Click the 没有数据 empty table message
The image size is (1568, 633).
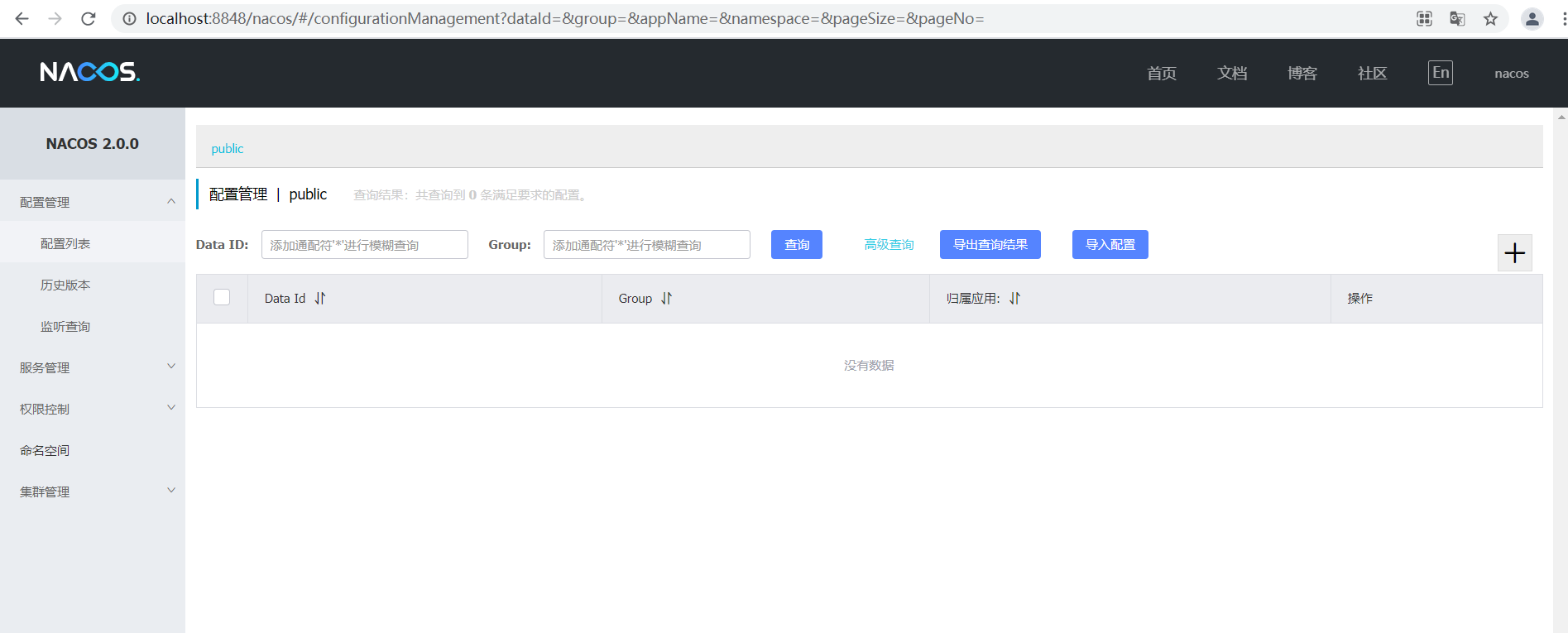(x=869, y=365)
